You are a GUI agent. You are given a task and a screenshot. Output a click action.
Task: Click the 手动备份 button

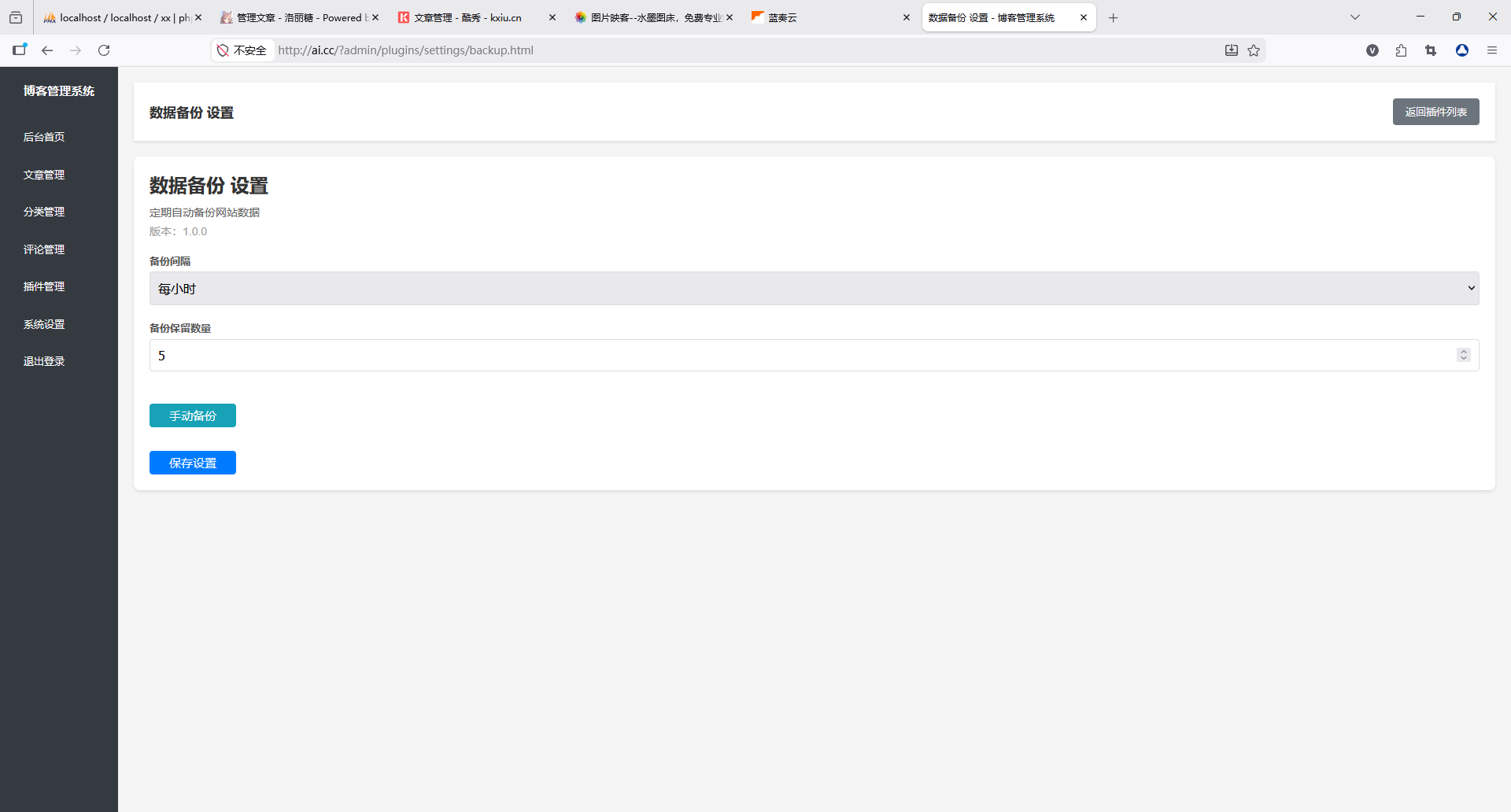pyautogui.click(x=193, y=415)
